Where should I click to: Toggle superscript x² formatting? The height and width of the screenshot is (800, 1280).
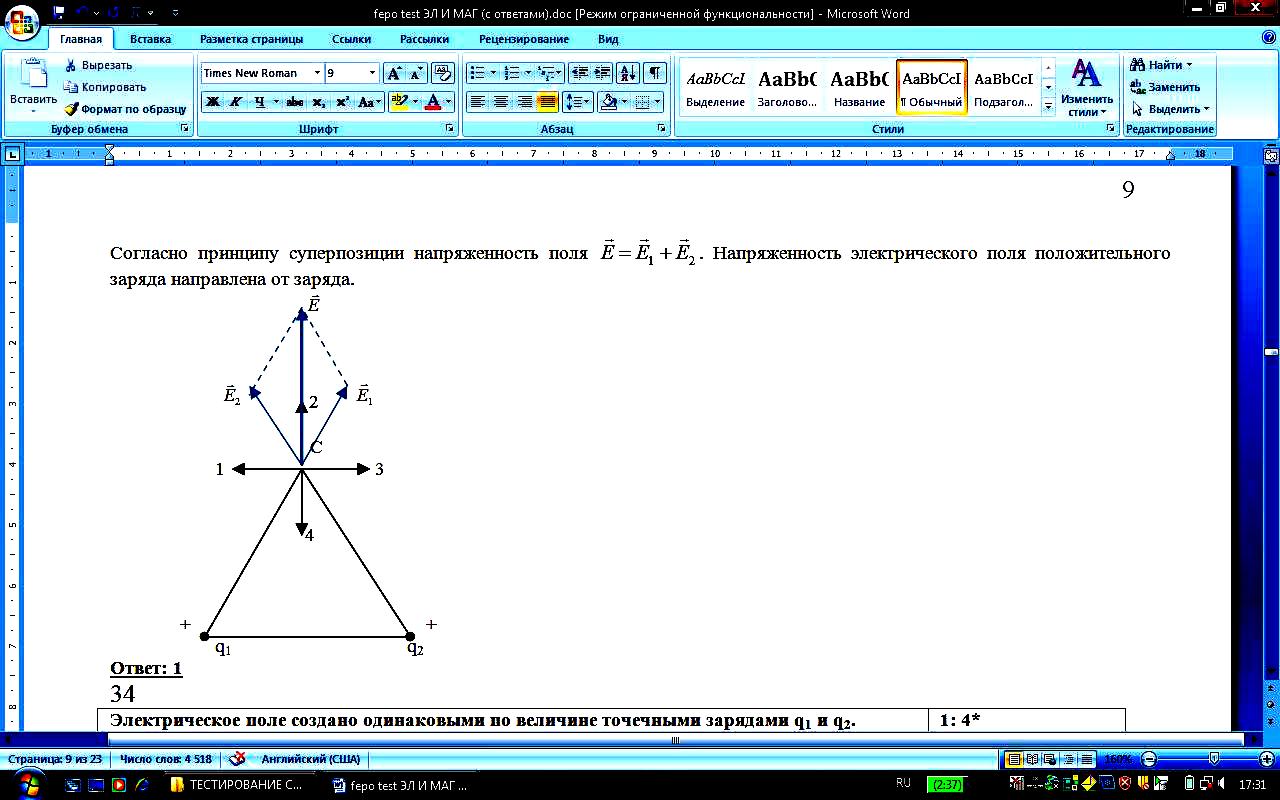pyautogui.click(x=342, y=102)
